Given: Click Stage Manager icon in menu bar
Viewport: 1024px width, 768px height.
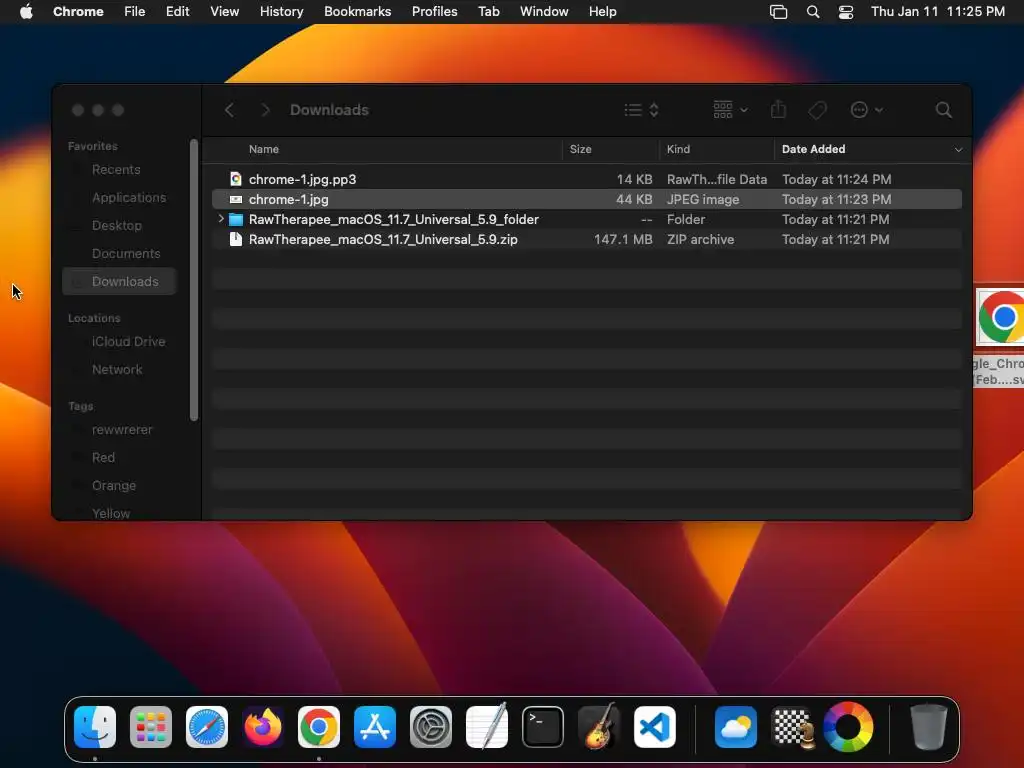Looking at the screenshot, I should click(x=778, y=12).
